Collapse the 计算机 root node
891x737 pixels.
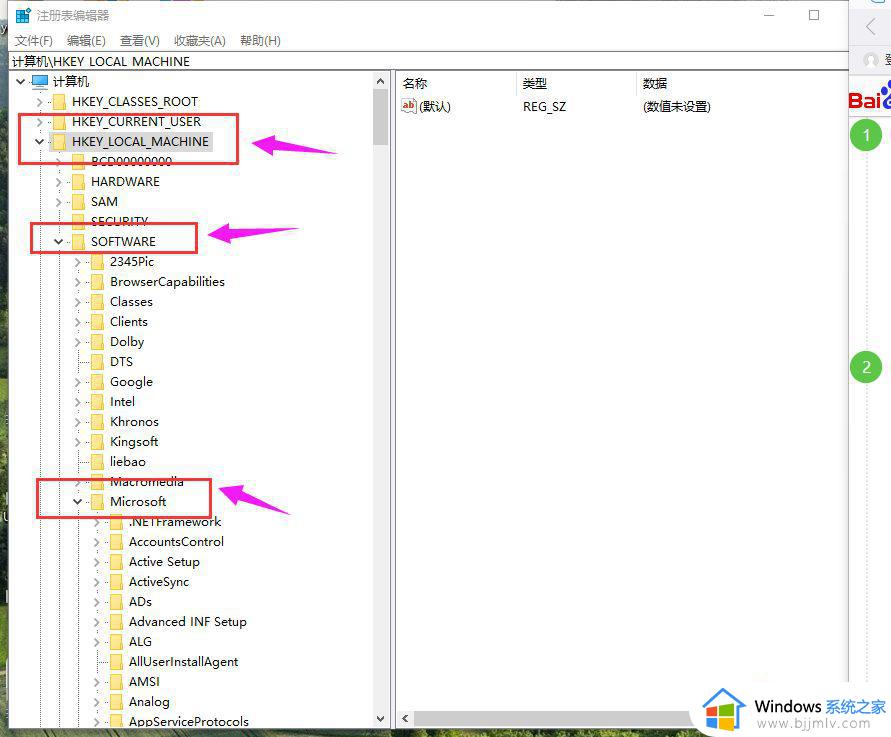coord(20,82)
